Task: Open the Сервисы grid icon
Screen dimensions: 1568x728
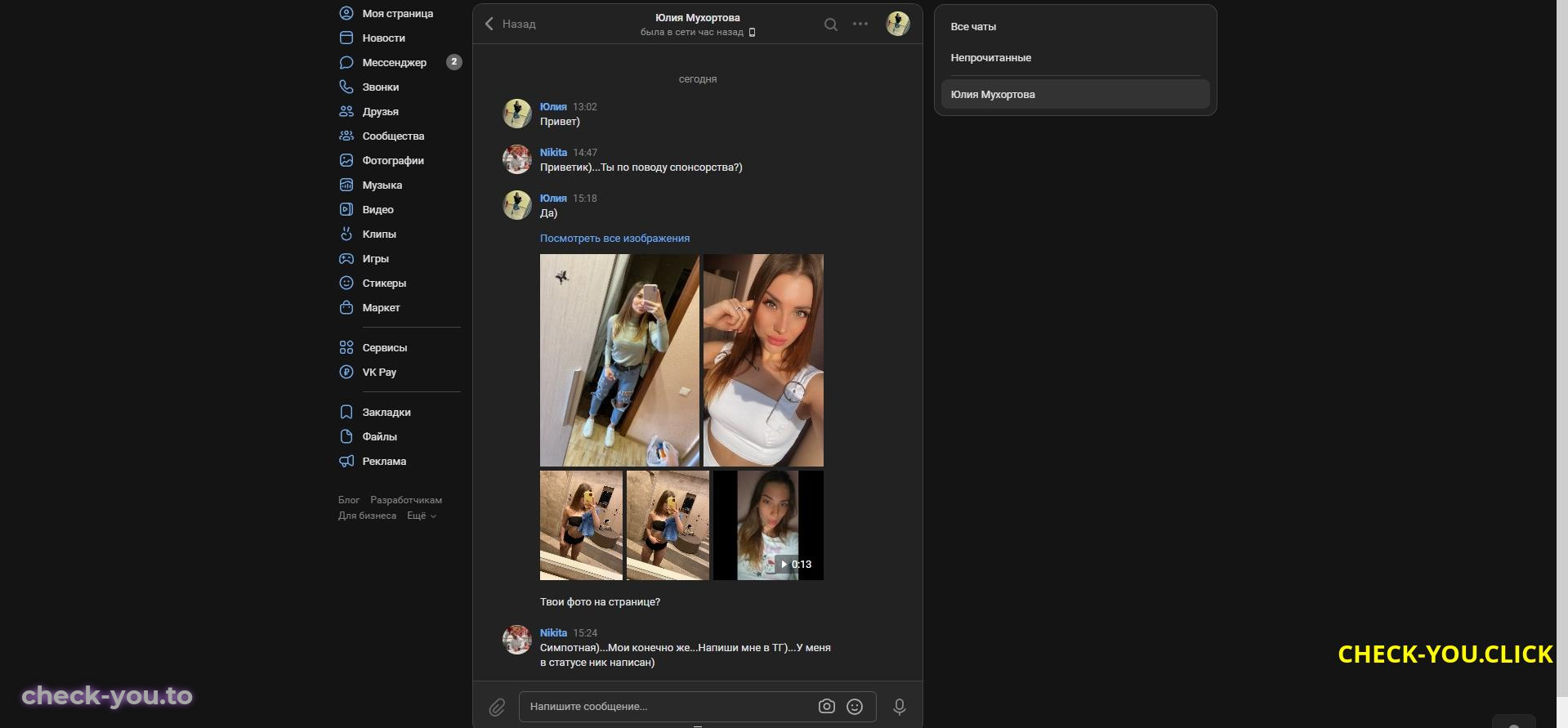Action: click(346, 347)
